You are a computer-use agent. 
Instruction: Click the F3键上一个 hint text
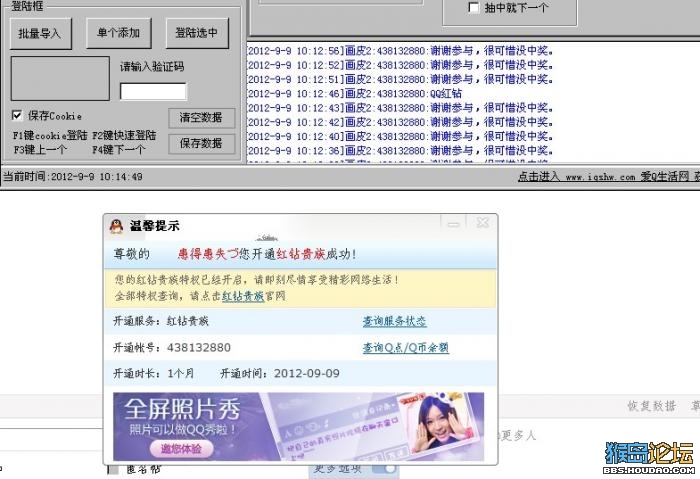tap(40, 150)
